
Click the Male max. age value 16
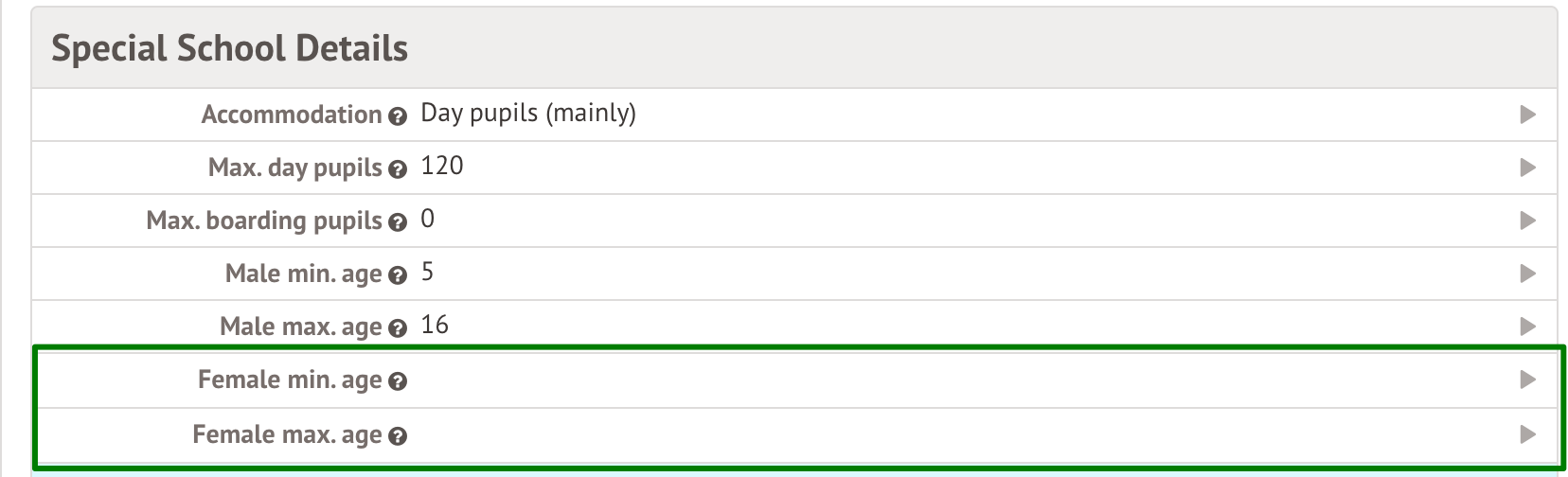tap(435, 325)
